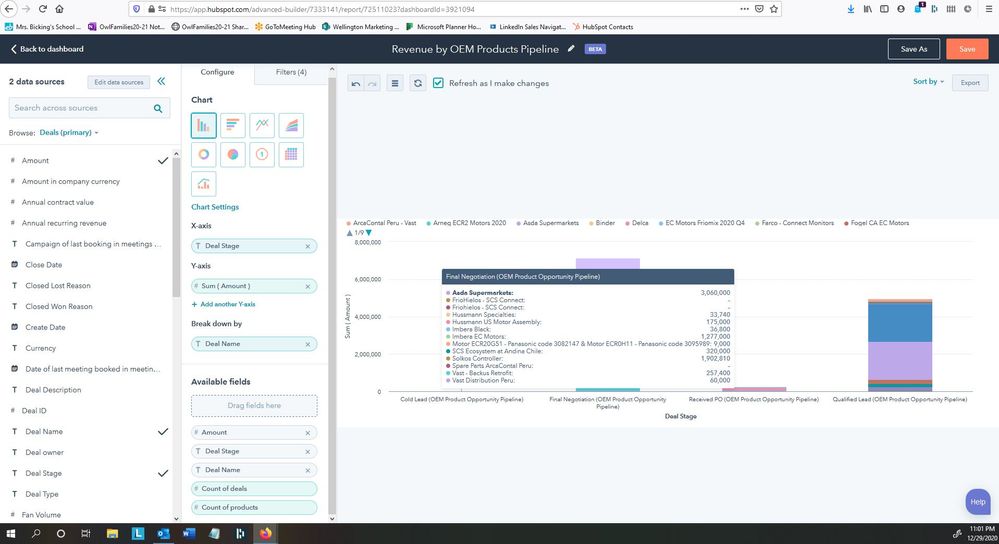Select the Close Date property
999x544 pixels.
pyautogui.click(x=43, y=264)
